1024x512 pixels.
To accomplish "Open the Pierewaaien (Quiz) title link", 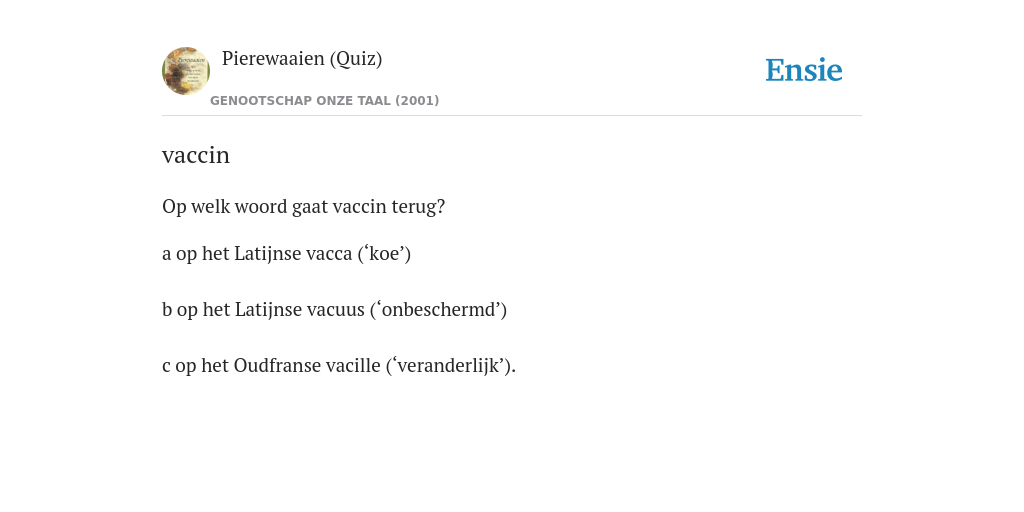I will point(302,59).
